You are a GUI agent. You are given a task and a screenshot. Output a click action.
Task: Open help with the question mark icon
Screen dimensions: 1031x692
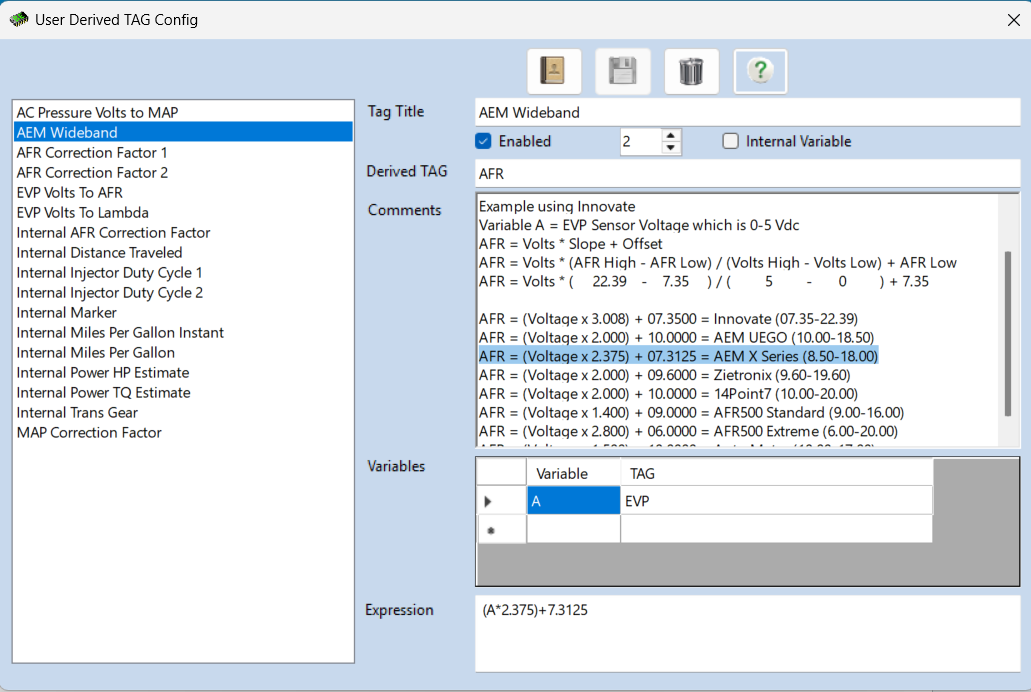coord(760,72)
